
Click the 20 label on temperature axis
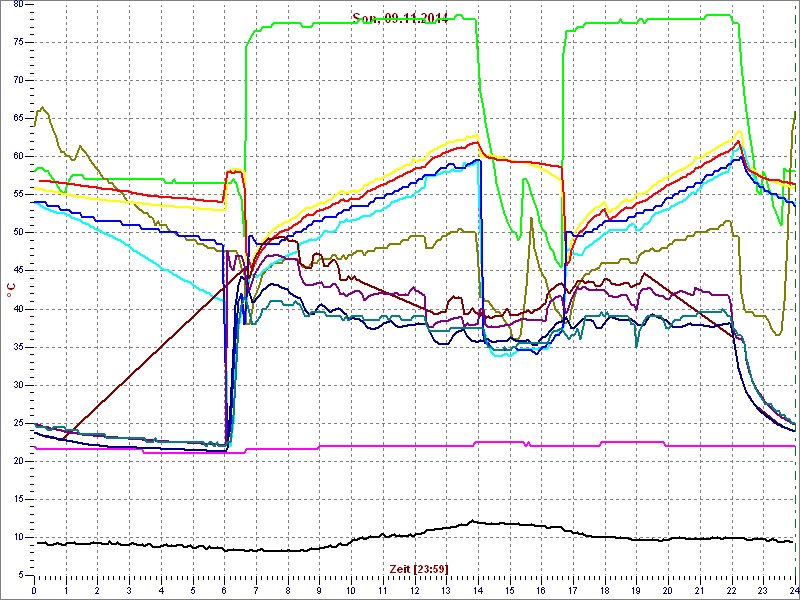click(18, 461)
